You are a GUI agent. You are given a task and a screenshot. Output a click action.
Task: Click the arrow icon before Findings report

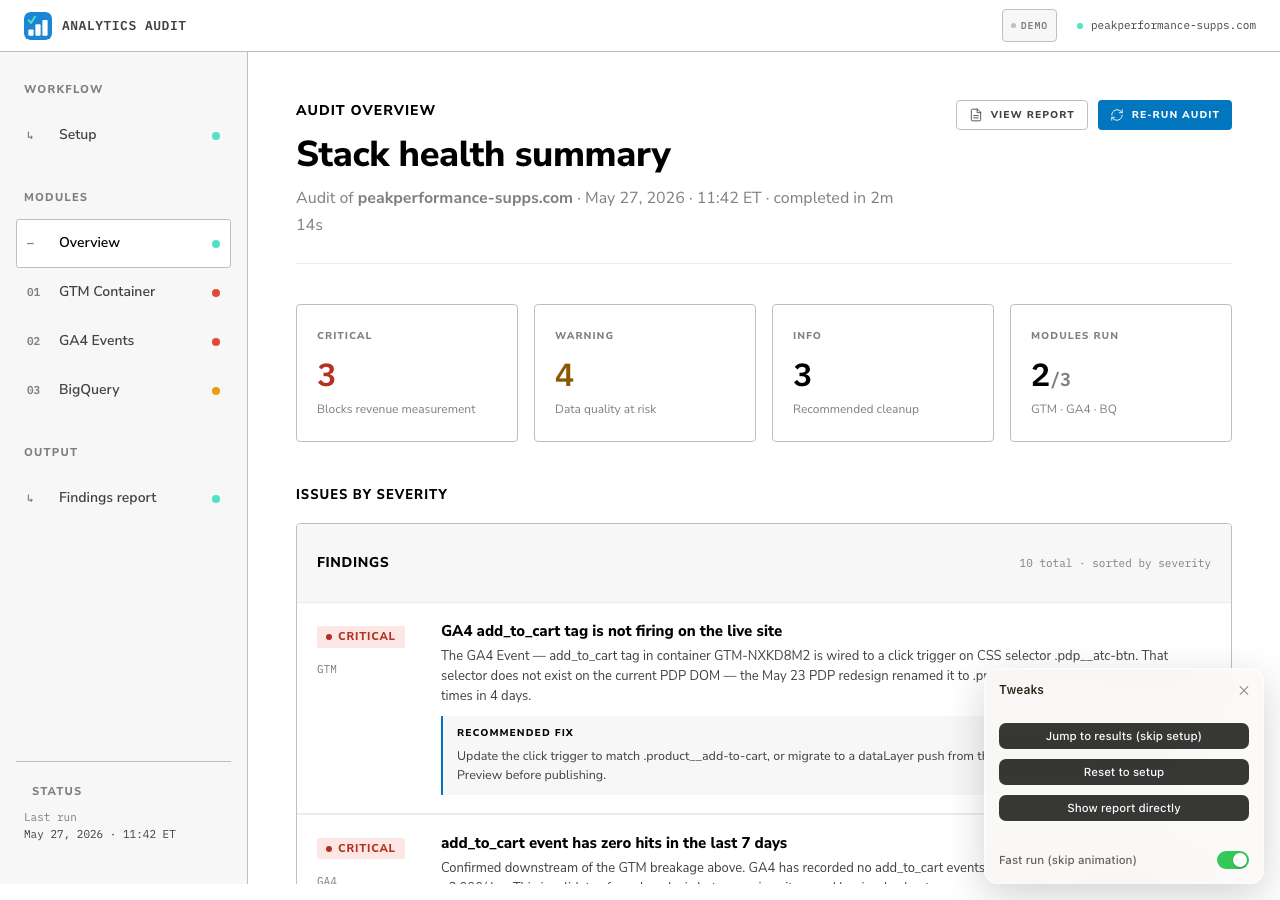point(30,498)
